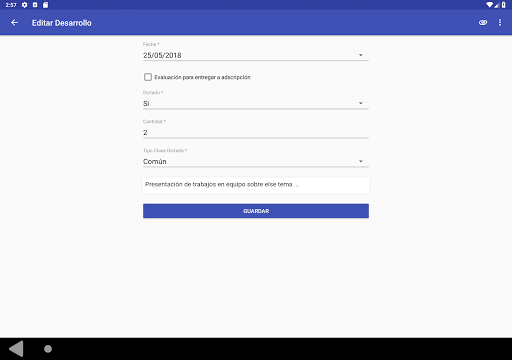Open the three-dot overflow menu
Image resolution: width=512 pixels, height=360 pixels.
pyautogui.click(x=500, y=23)
